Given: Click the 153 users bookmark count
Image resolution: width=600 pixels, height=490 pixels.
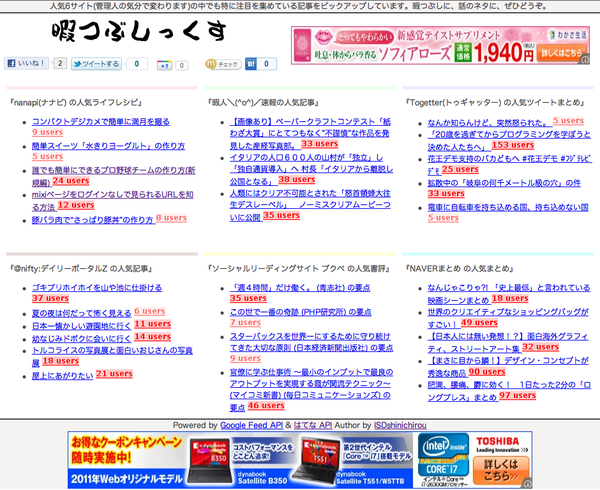Looking at the screenshot, I should point(513,145).
